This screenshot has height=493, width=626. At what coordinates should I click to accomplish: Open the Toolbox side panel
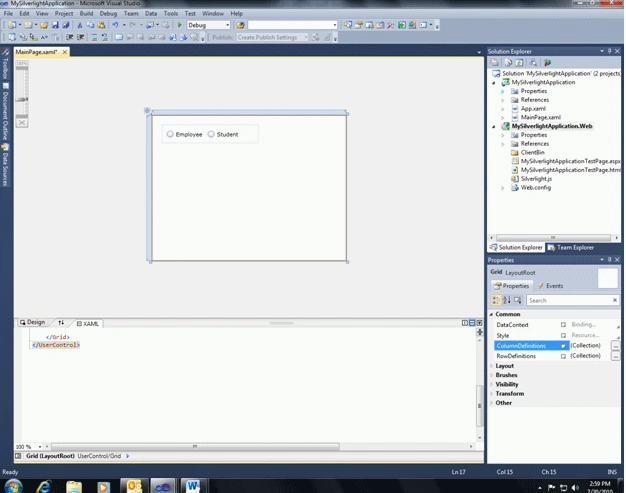(5, 65)
